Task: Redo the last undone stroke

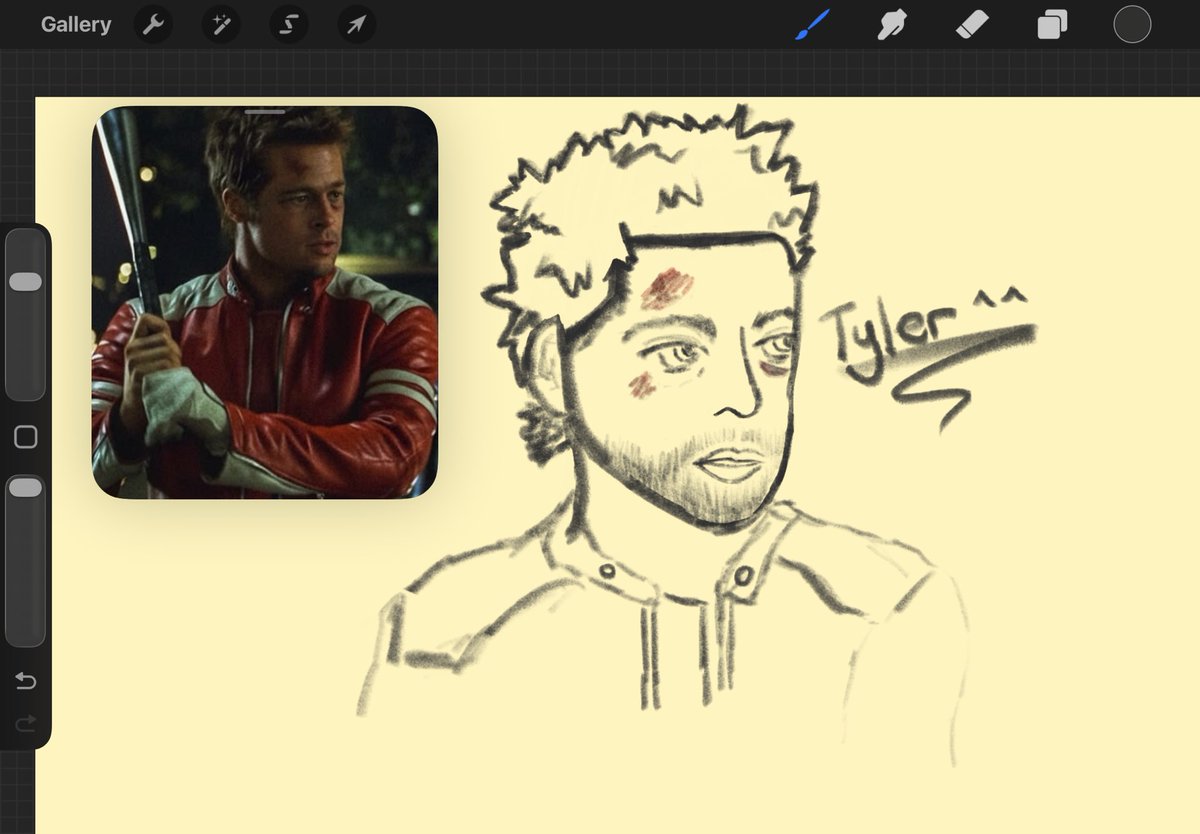Action: coord(25,722)
